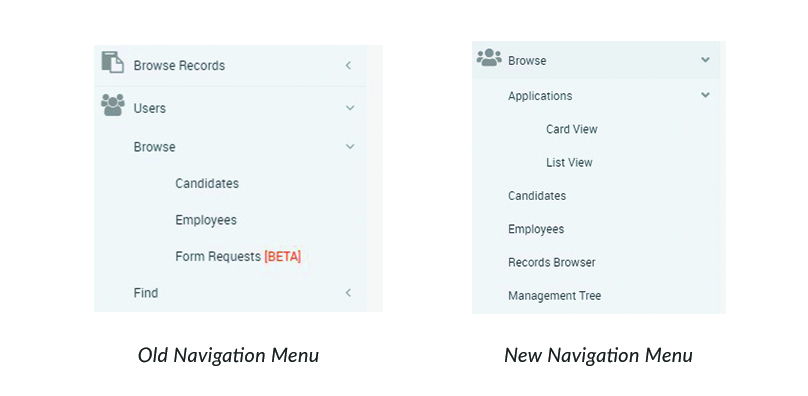Image resolution: width=808 pixels, height=396 pixels.
Task: Open Candidates in the old navigation menu
Action: [x=207, y=184]
